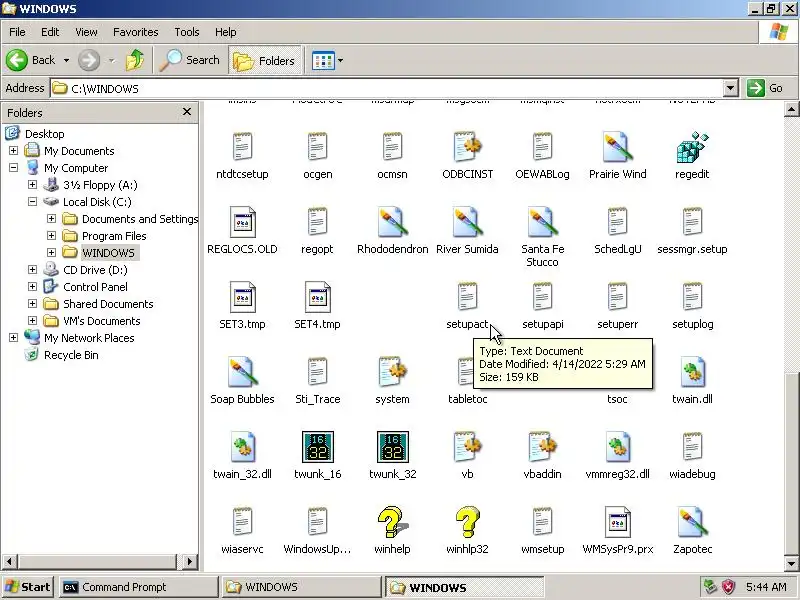800x600 pixels.
Task: Select the ocgen text file icon
Action: (317, 147)
